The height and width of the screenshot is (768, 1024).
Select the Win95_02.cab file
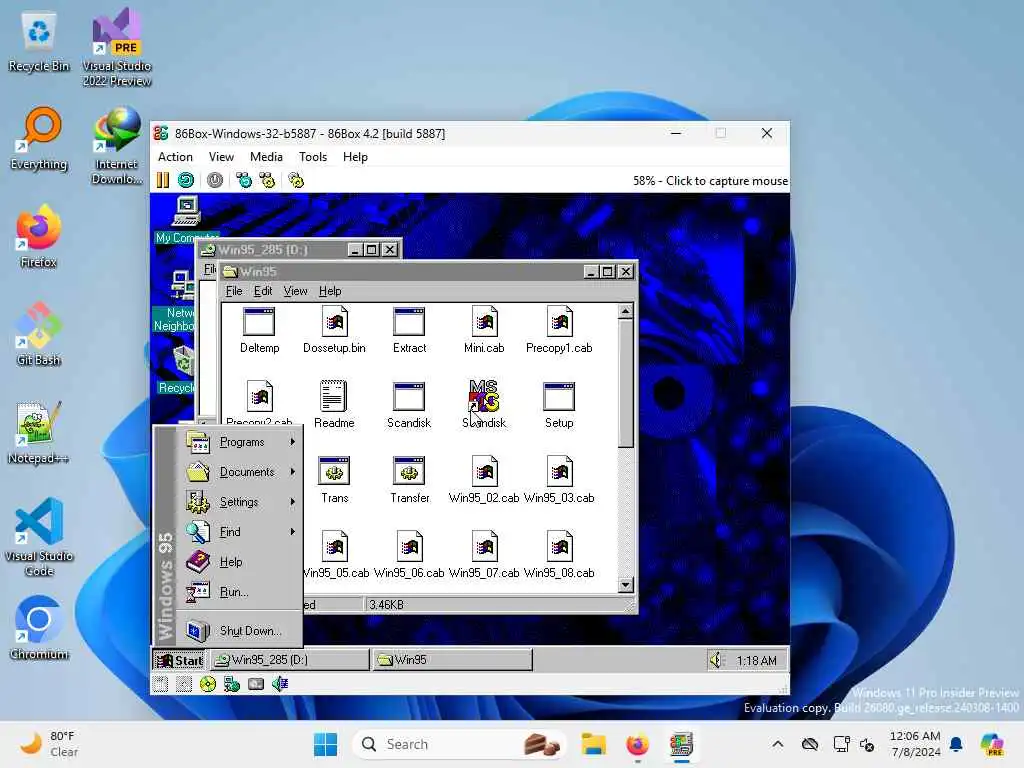pos(484,480)
